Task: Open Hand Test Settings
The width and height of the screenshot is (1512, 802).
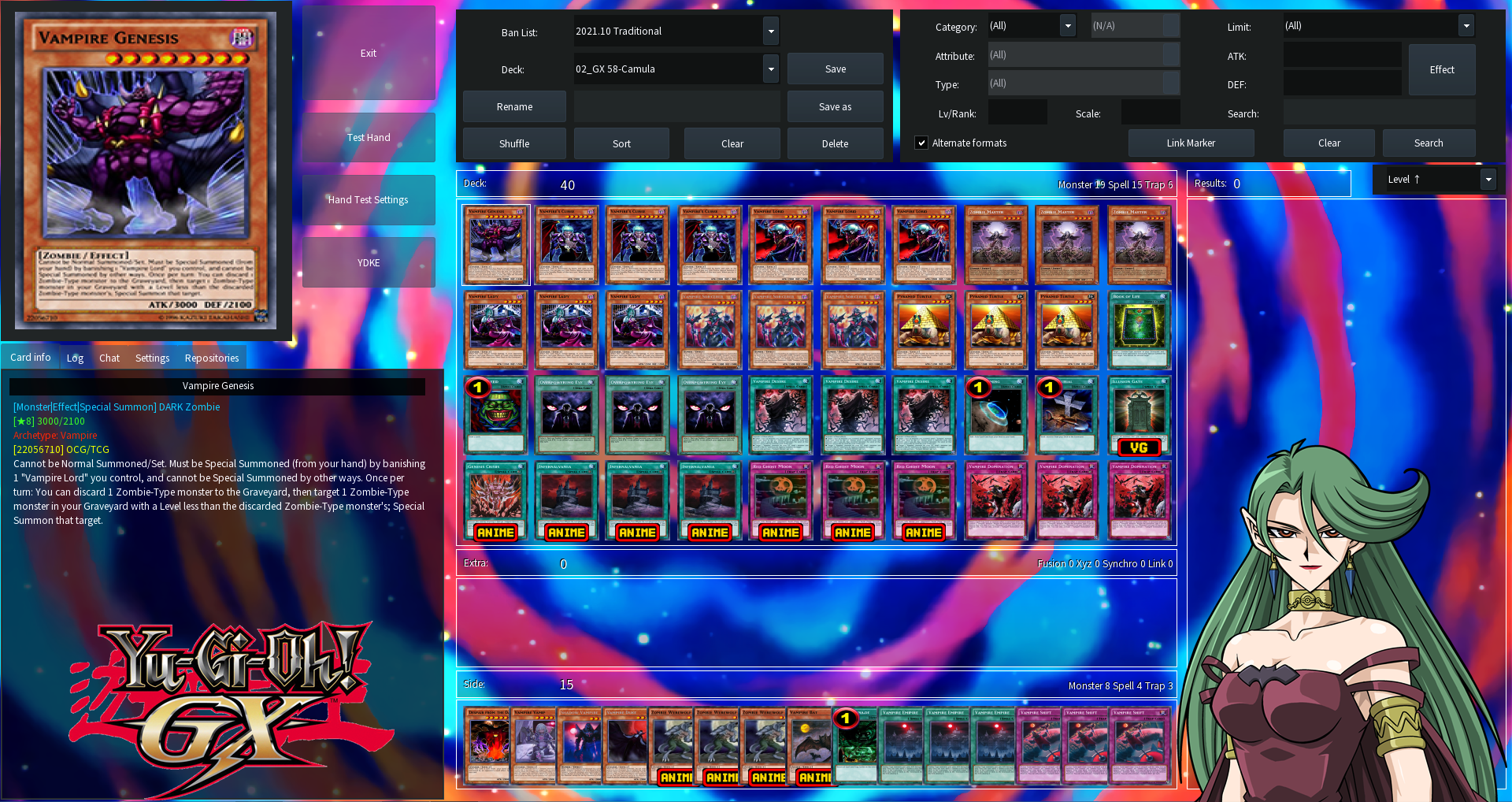Action: click(369, 200)
